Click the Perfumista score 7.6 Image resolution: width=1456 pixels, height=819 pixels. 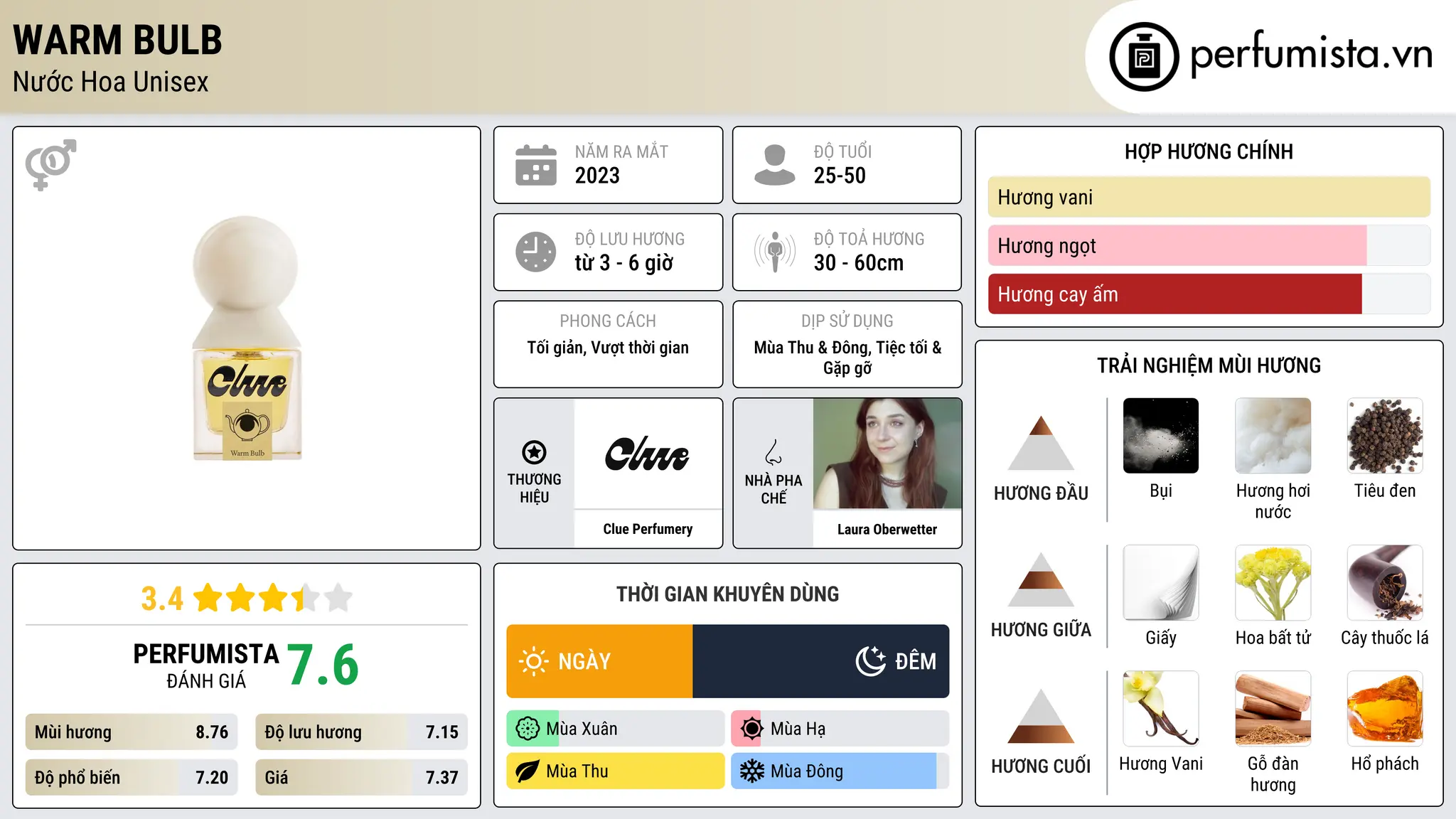pyautogui.click(x=323, y=665)
